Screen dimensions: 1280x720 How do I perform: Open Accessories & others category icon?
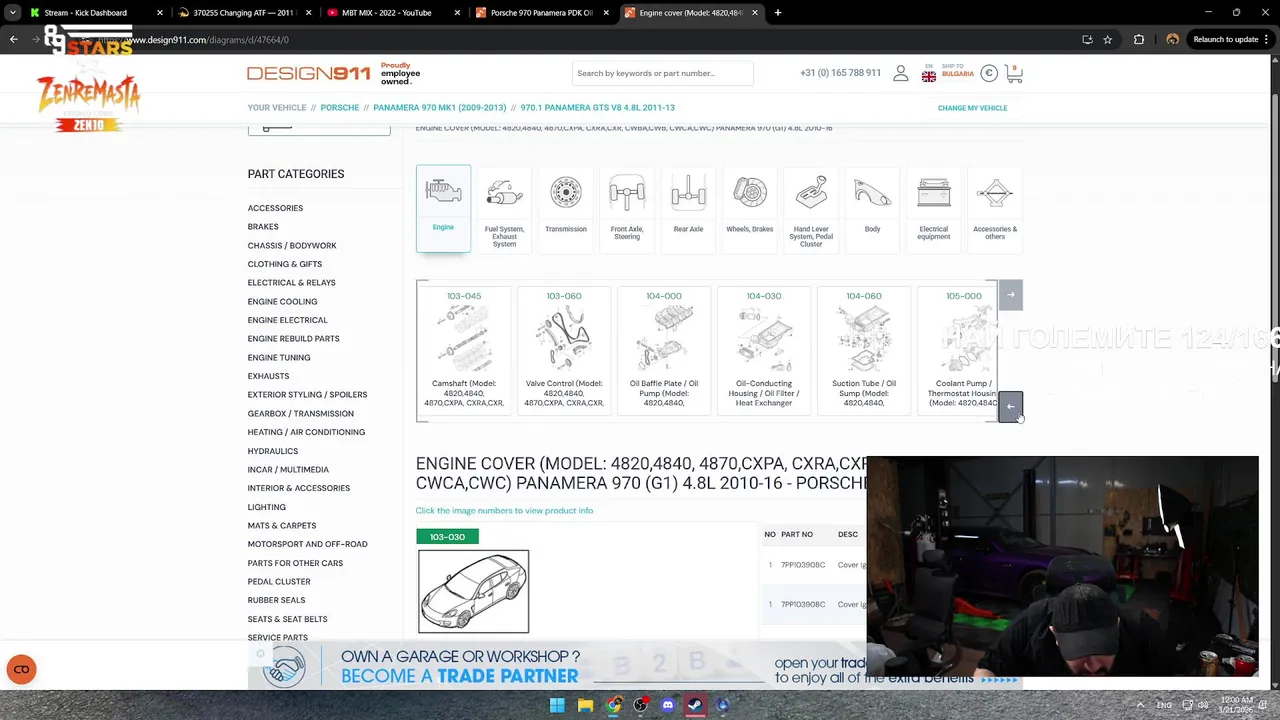pos(995,208)
